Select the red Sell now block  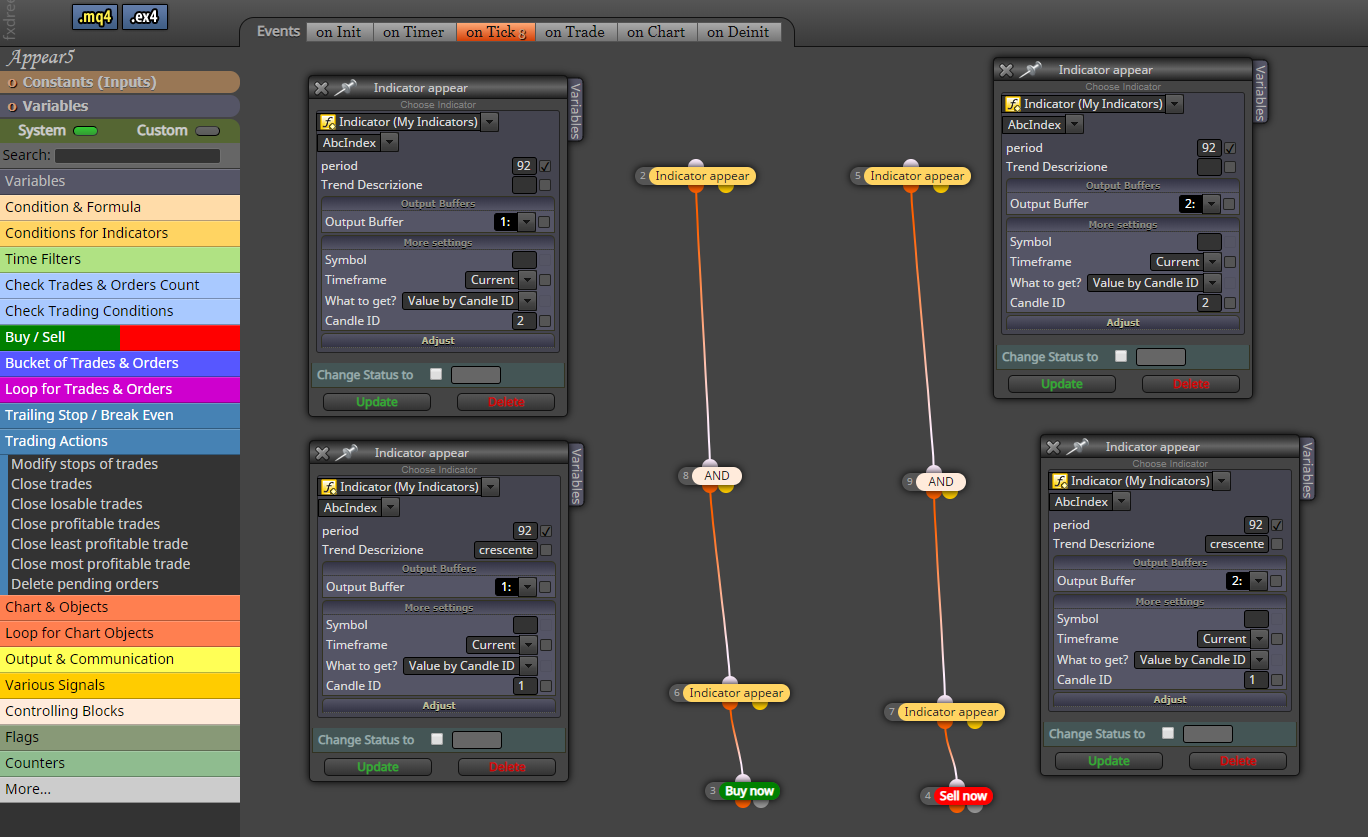tap(963, 796)
